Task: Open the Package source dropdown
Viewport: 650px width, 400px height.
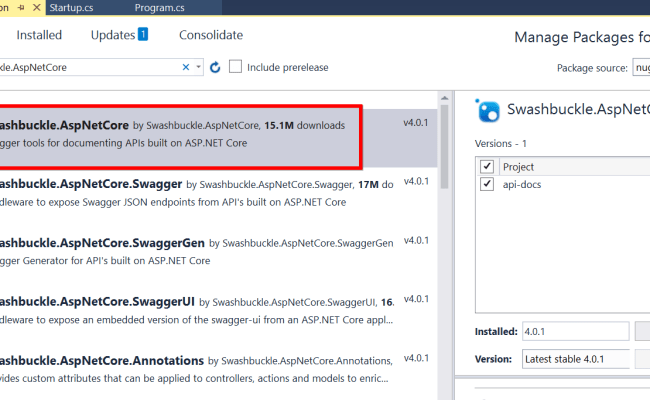Action: point(640,68)
